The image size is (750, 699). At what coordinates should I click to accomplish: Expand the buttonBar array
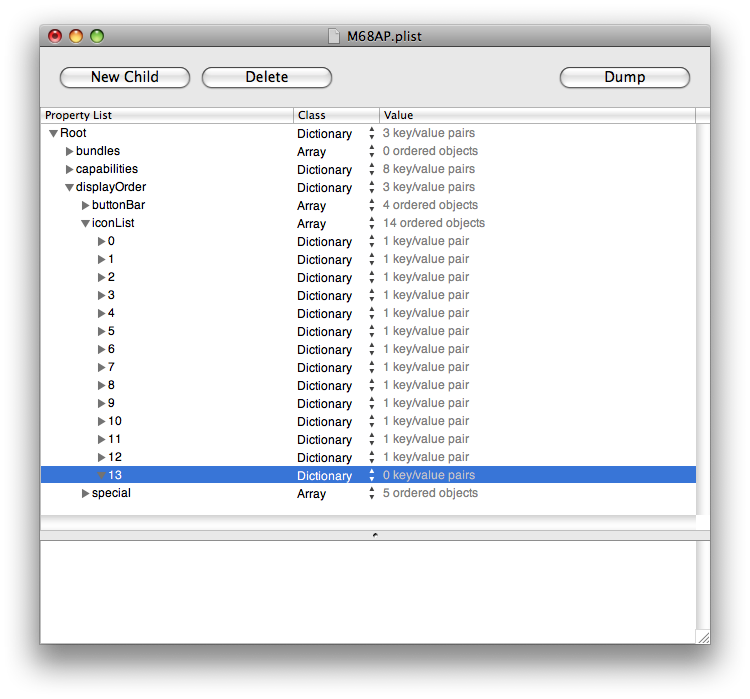click(x=85, y=205)
